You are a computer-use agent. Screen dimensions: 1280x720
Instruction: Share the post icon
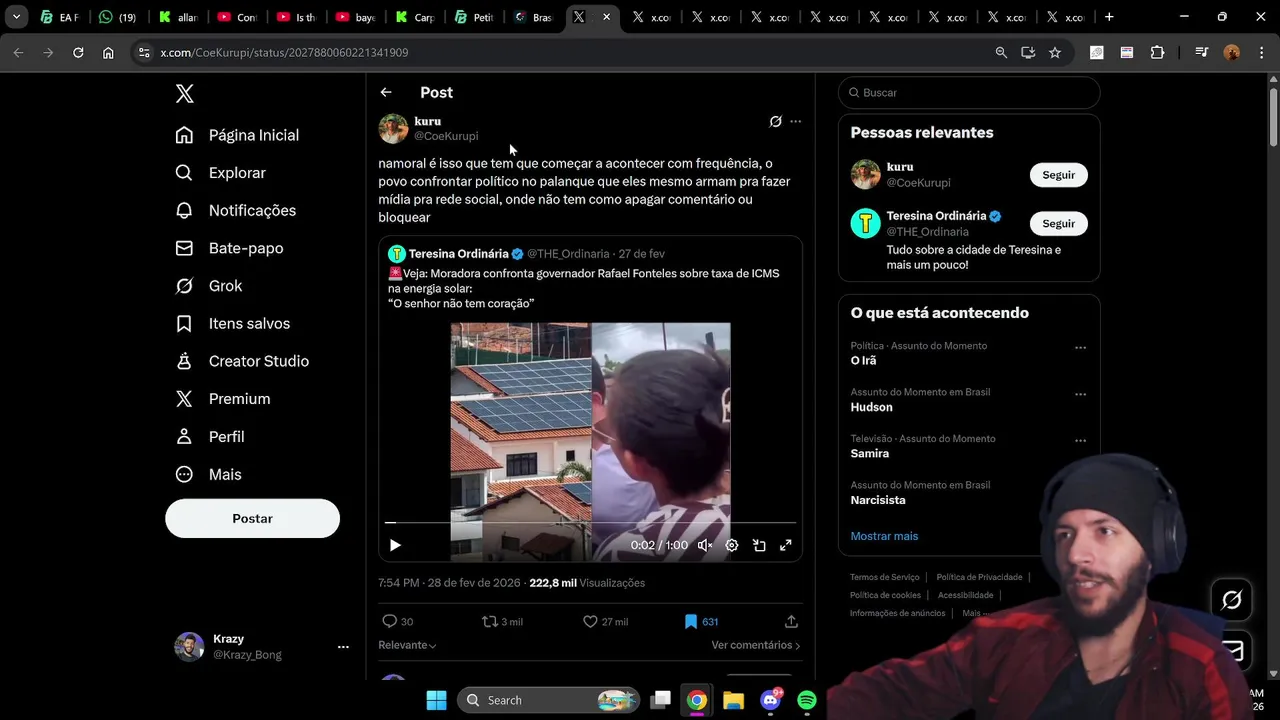tap(791, 621)
